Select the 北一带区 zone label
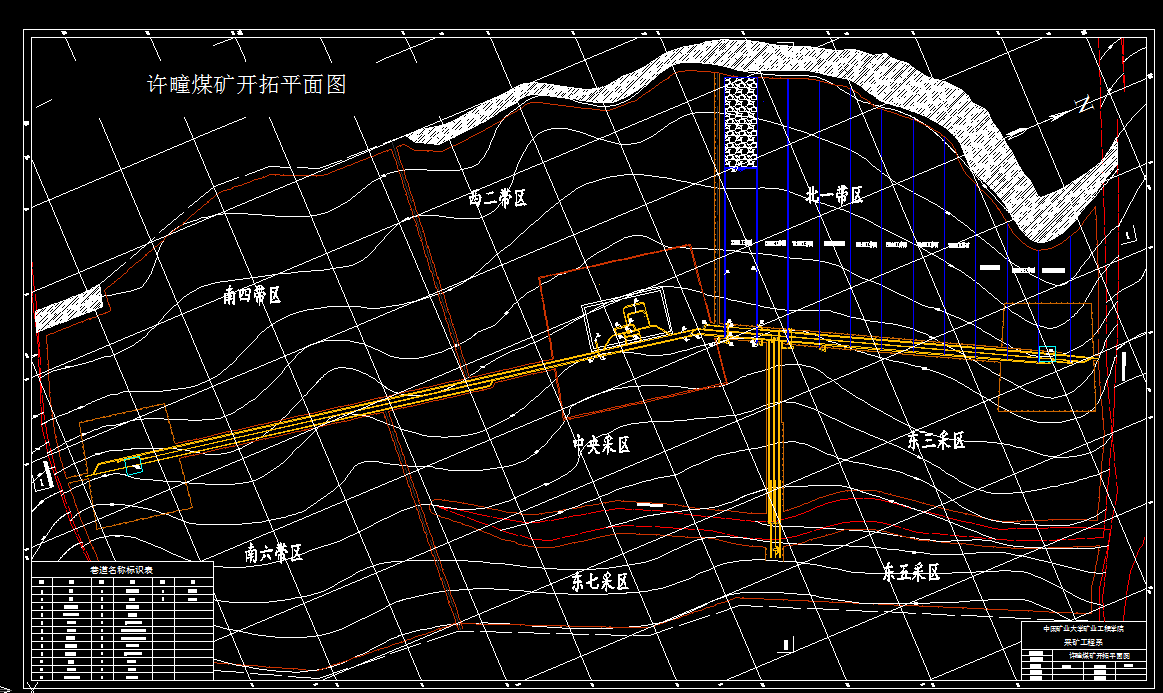 point(834,195)
